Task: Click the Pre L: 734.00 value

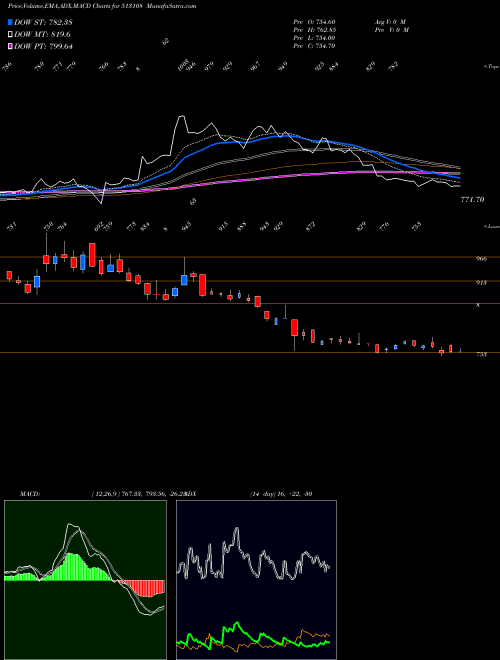Action: point(314,38)
